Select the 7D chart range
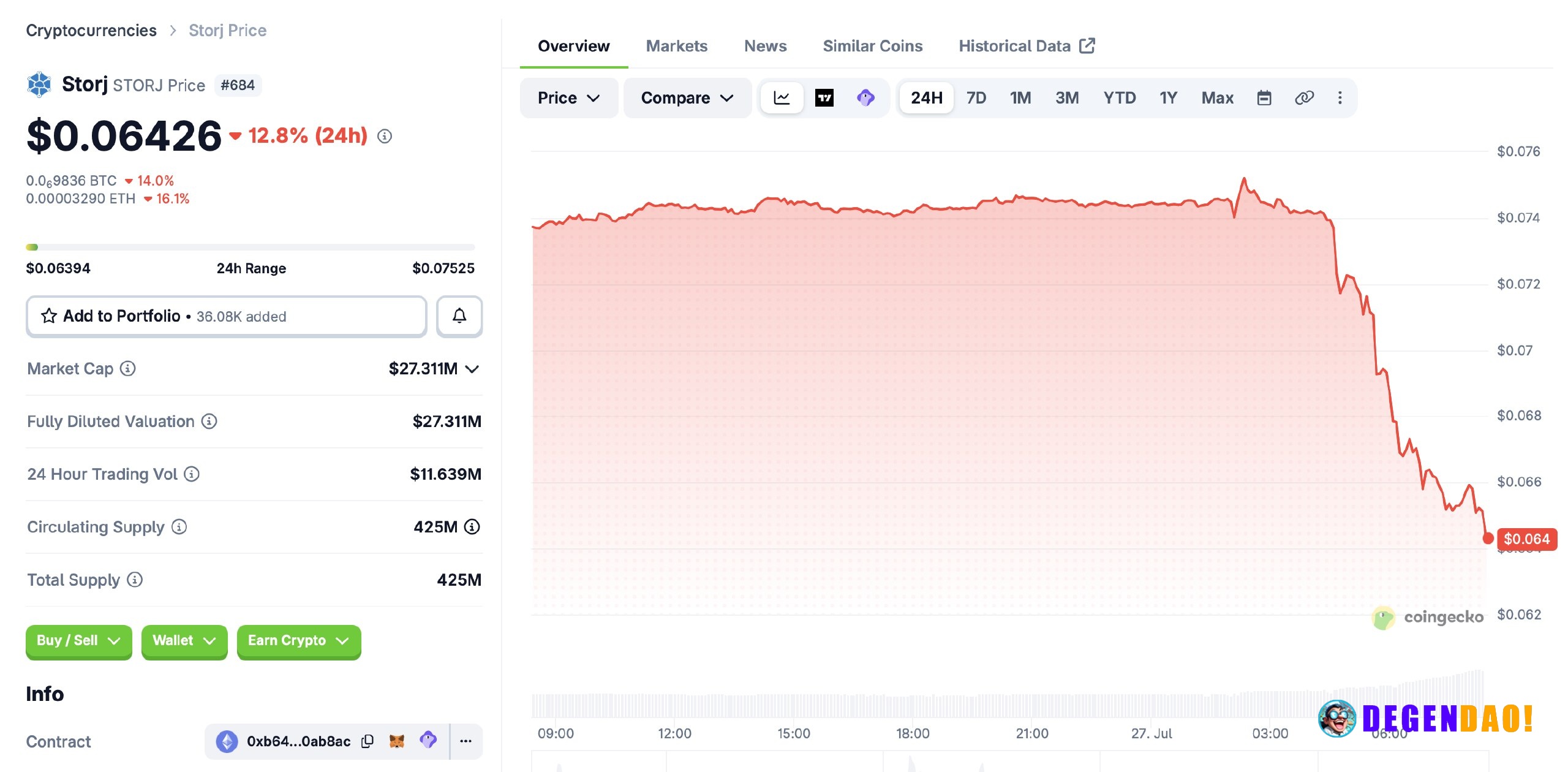The width and height of the screenshot is (1568, 772). tap(976, 98)
